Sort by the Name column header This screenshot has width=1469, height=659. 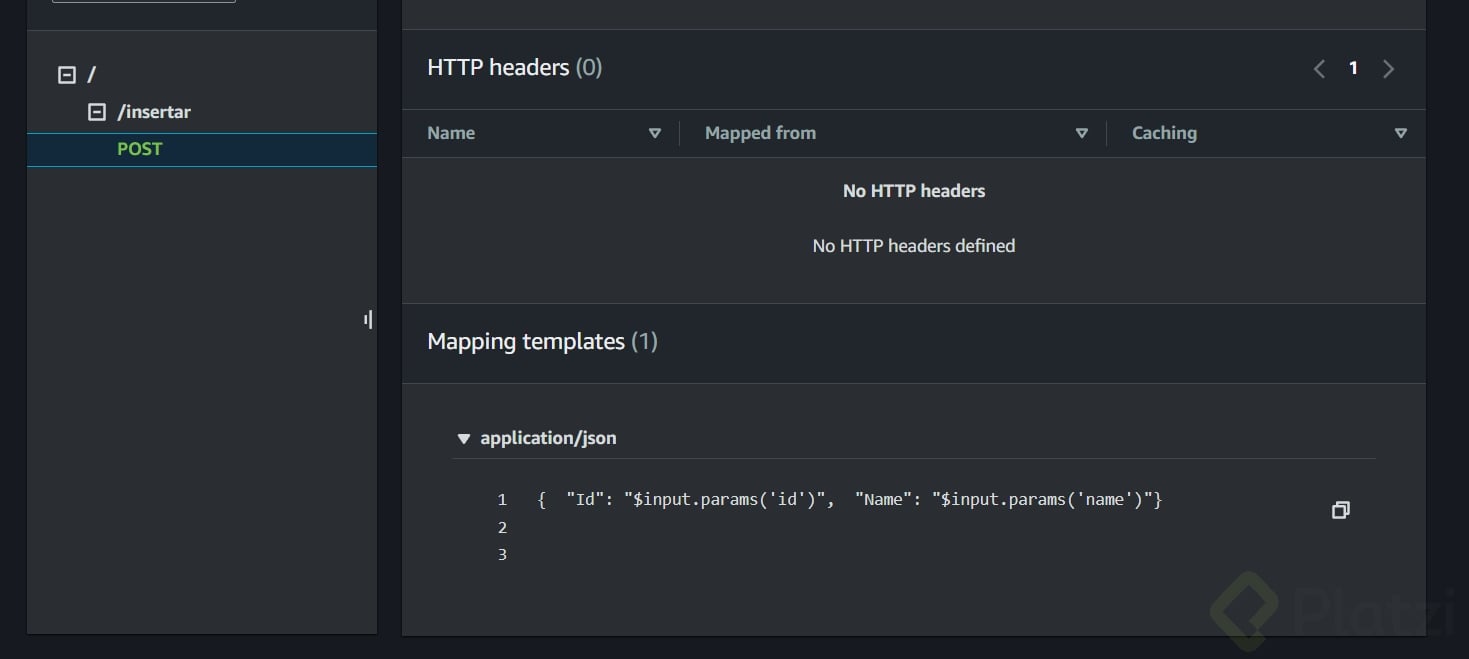coord(451,133)
